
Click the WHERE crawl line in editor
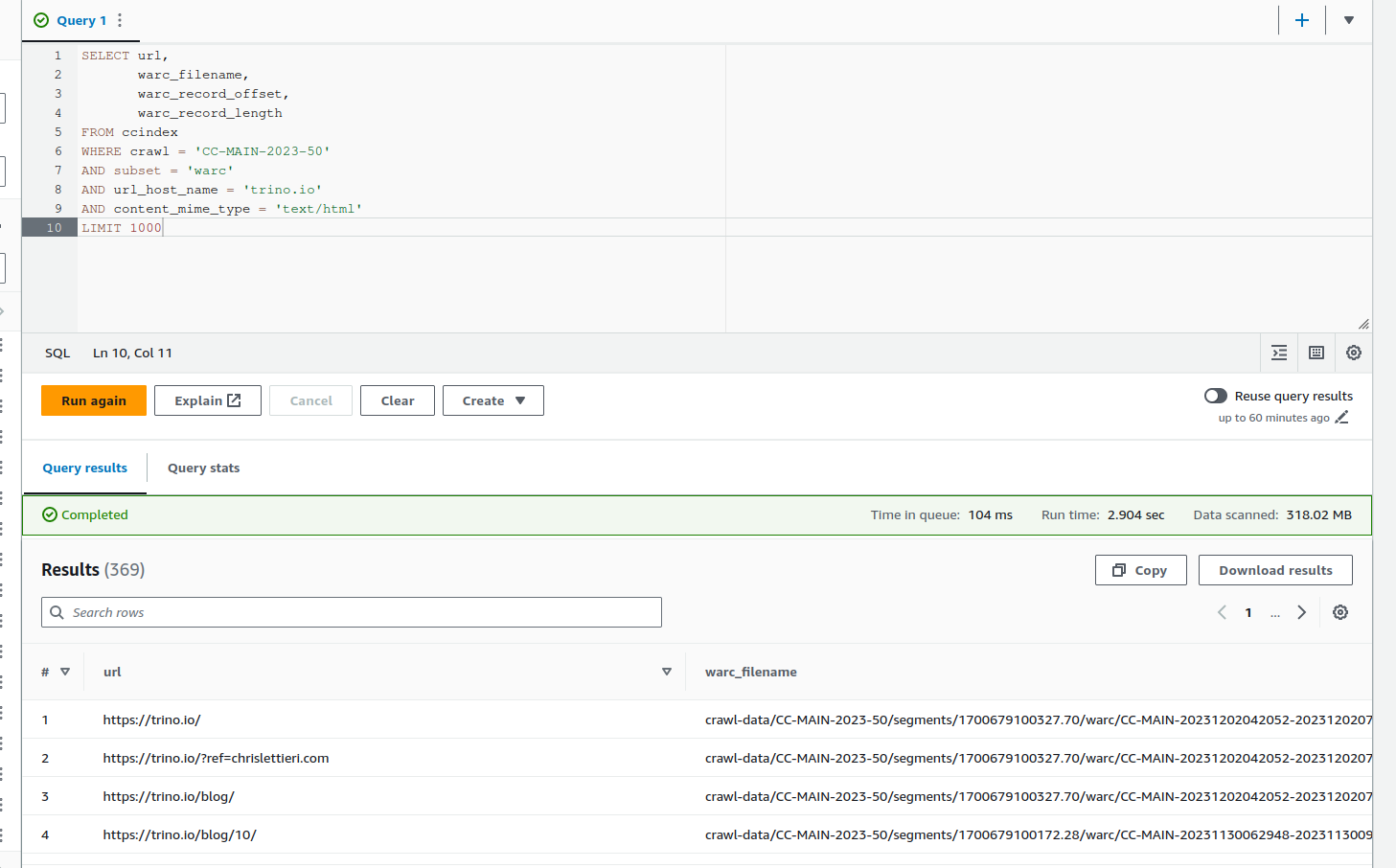(x=206, y=151)
